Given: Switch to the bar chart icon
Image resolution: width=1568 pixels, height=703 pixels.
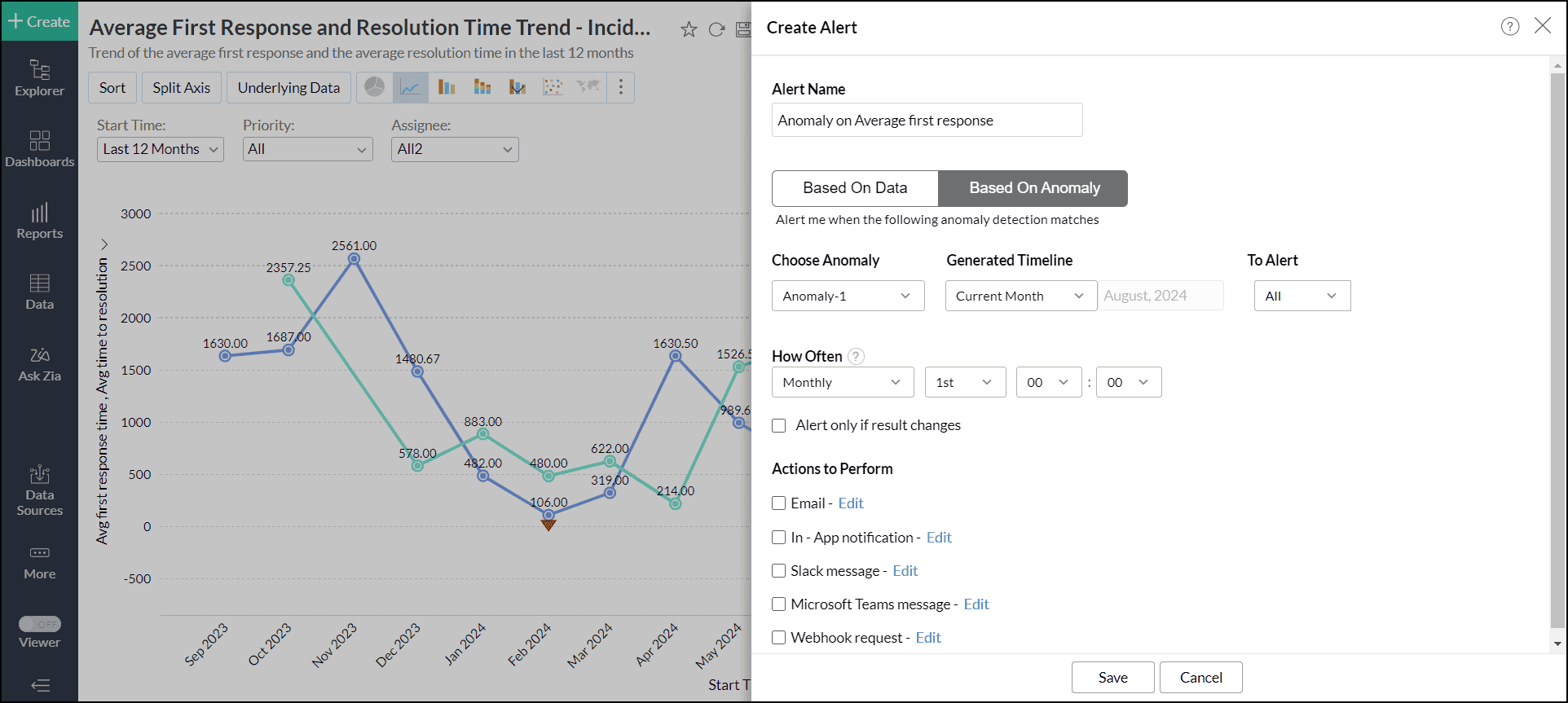Looking at the screenshot, I should (447, 87).
